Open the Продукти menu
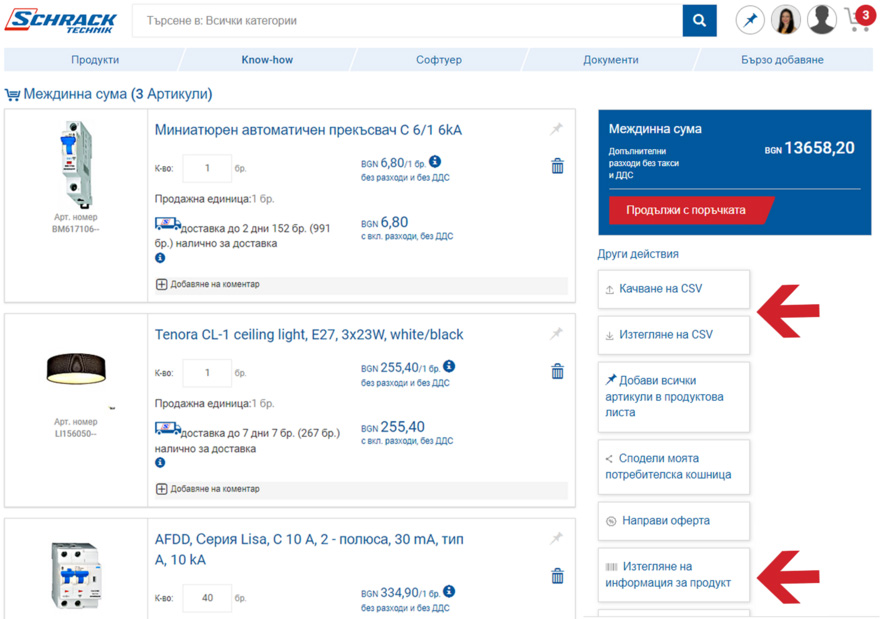The image size is (880, 619). [95, 59]
